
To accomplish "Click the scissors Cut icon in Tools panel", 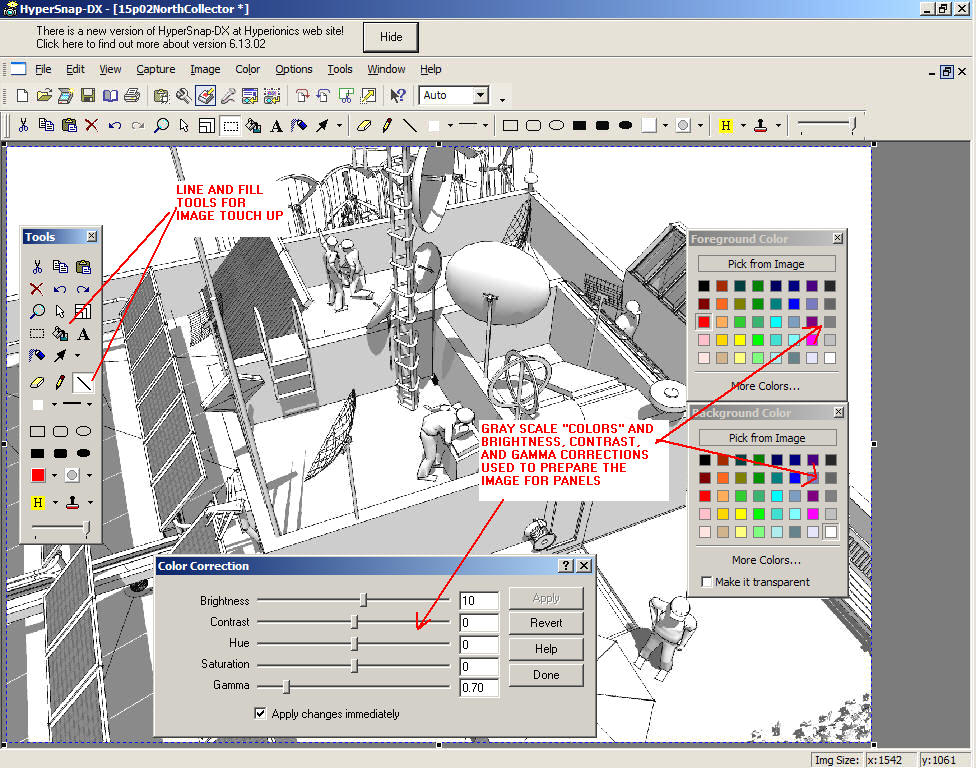I will point(37,267).
